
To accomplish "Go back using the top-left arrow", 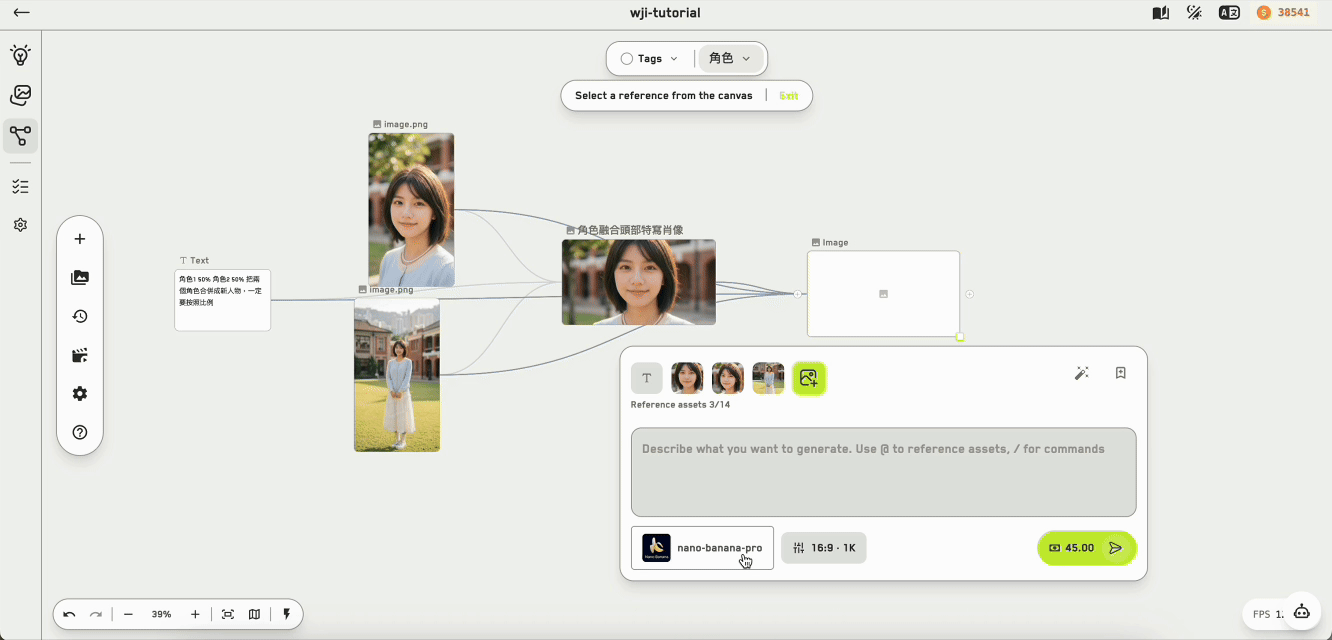I will (21, 13).
